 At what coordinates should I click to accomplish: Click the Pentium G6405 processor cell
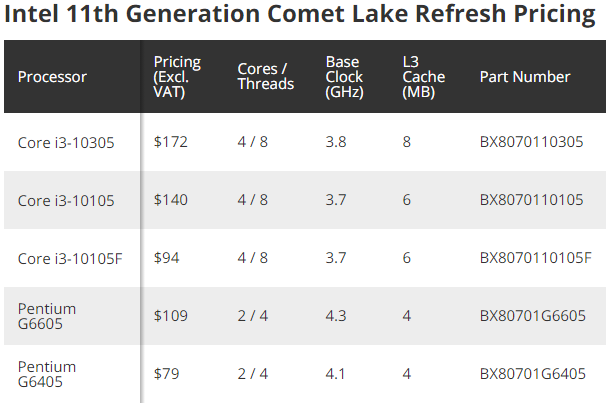[47, 374]
